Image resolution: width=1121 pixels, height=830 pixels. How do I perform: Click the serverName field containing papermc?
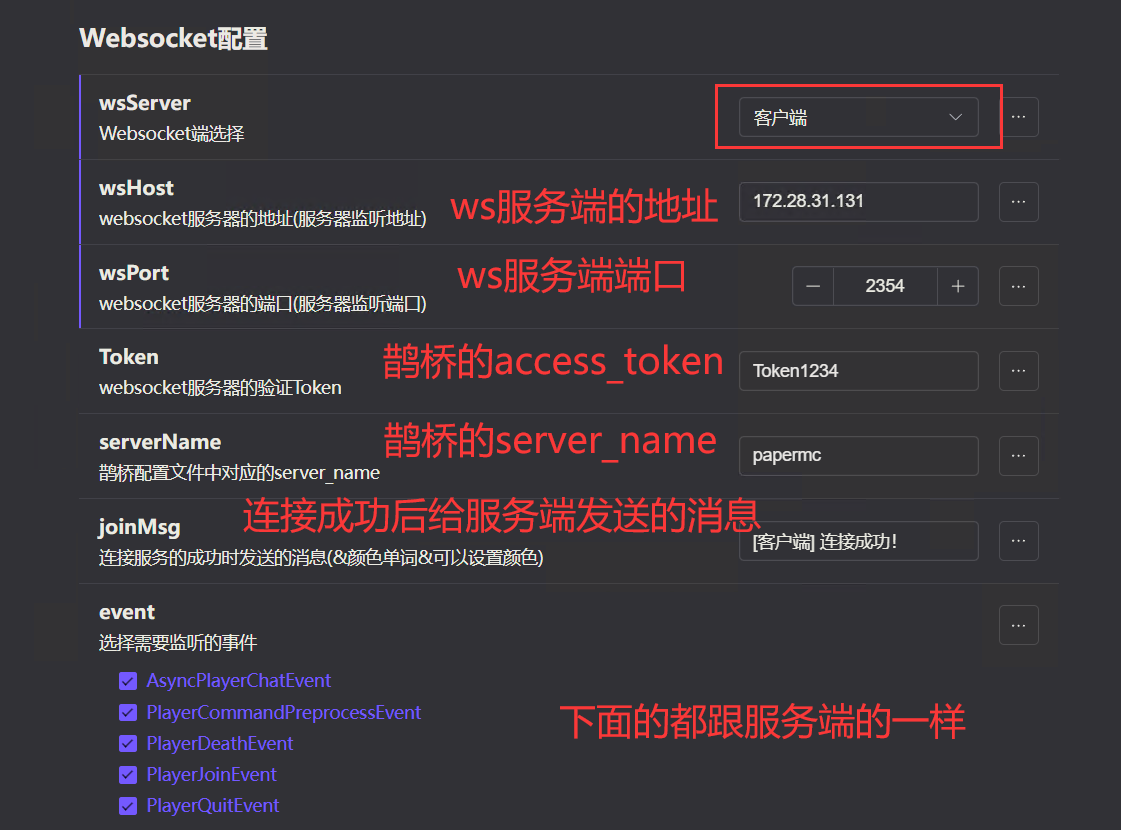click(858, 456)
